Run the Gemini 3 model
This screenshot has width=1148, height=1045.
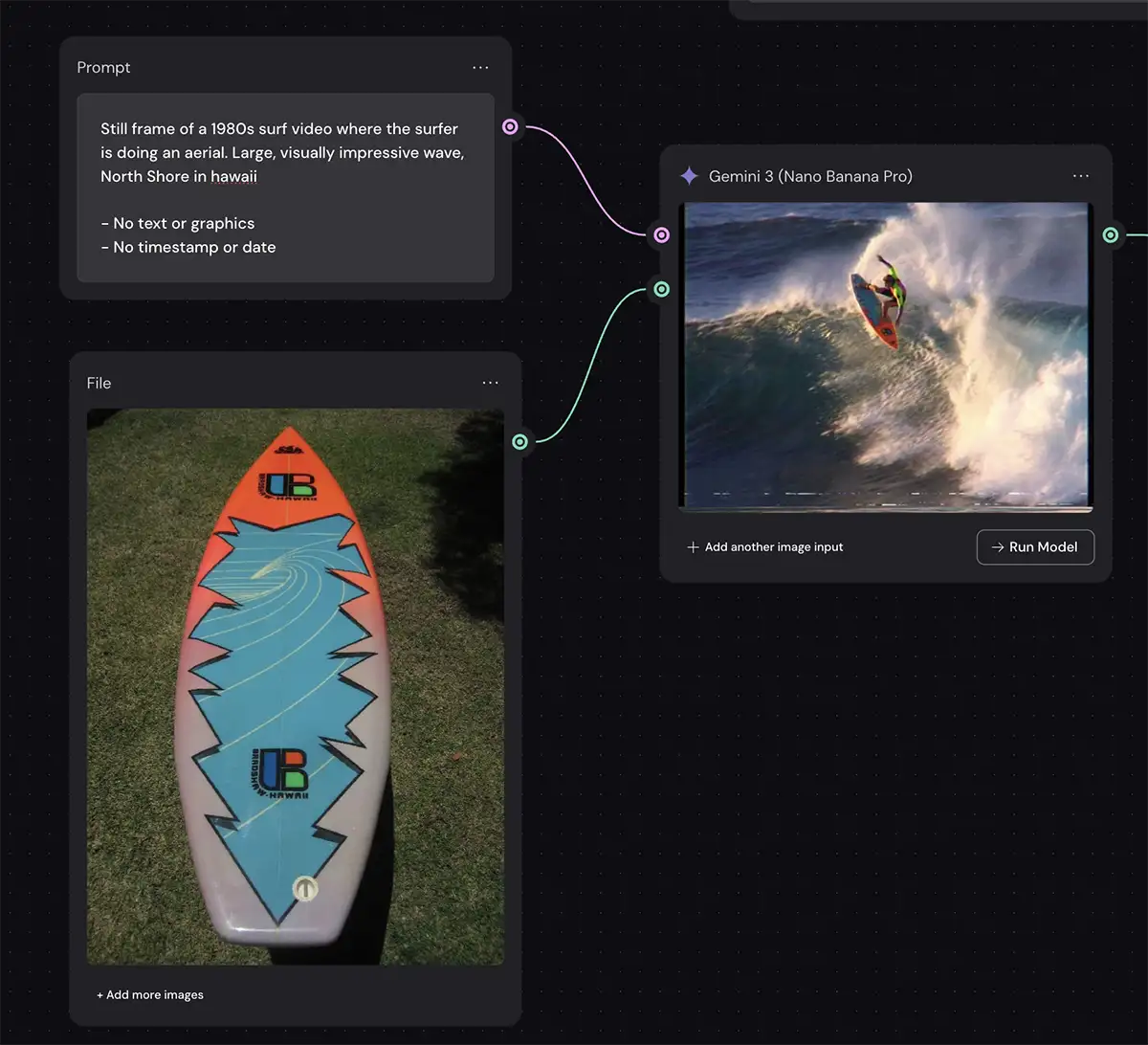pos(1035,547)
